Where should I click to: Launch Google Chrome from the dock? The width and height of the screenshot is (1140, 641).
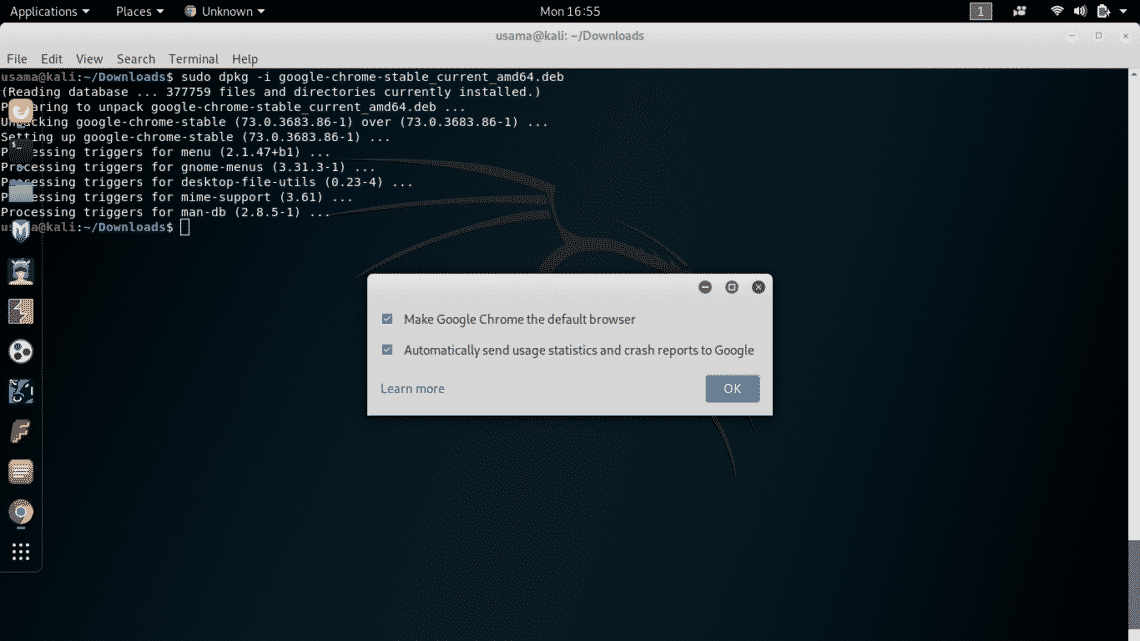(x=20, y=512)
